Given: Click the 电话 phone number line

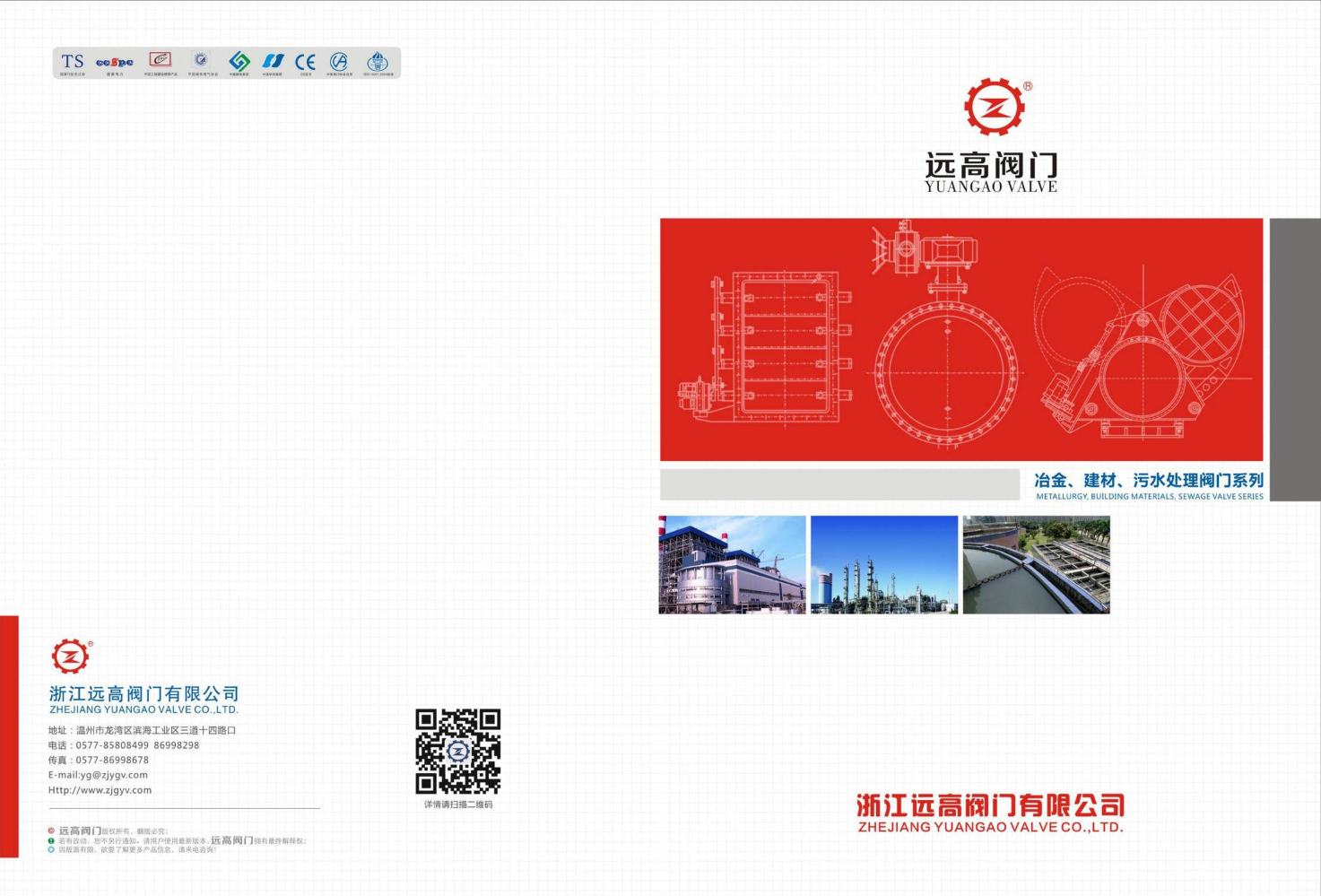Looking at the screenshot, I should [124, 745].
